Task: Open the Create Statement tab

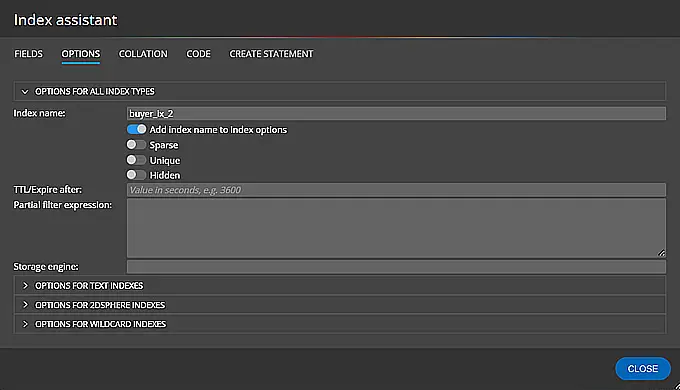Action: 271,54
